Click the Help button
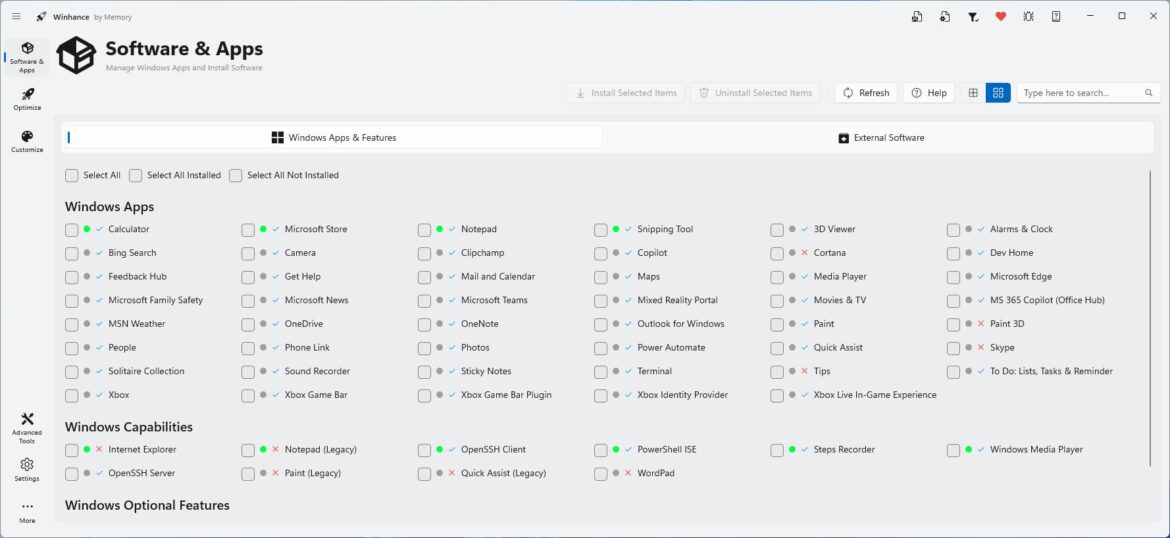 point(929,93)
